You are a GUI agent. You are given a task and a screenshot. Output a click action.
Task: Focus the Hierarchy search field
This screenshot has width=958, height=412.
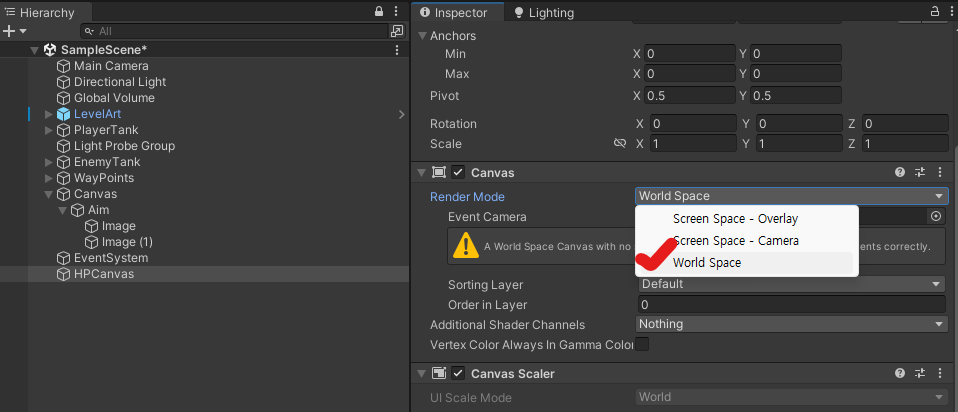coord(235,31)
